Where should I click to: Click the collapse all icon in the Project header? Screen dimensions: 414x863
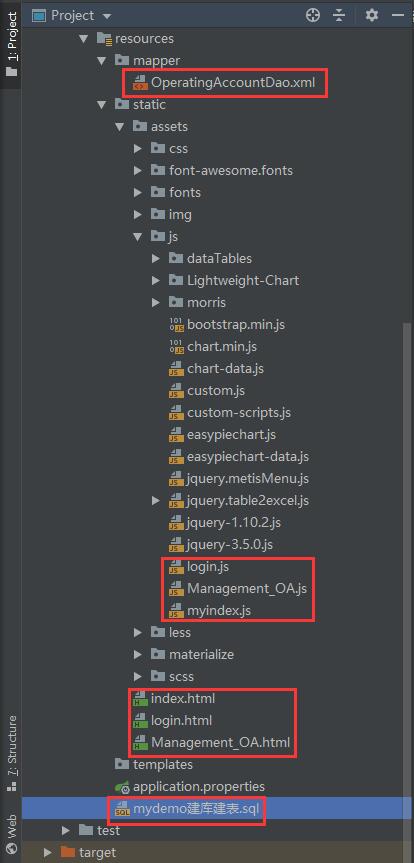pyautogui.click(x=340, y=15)
